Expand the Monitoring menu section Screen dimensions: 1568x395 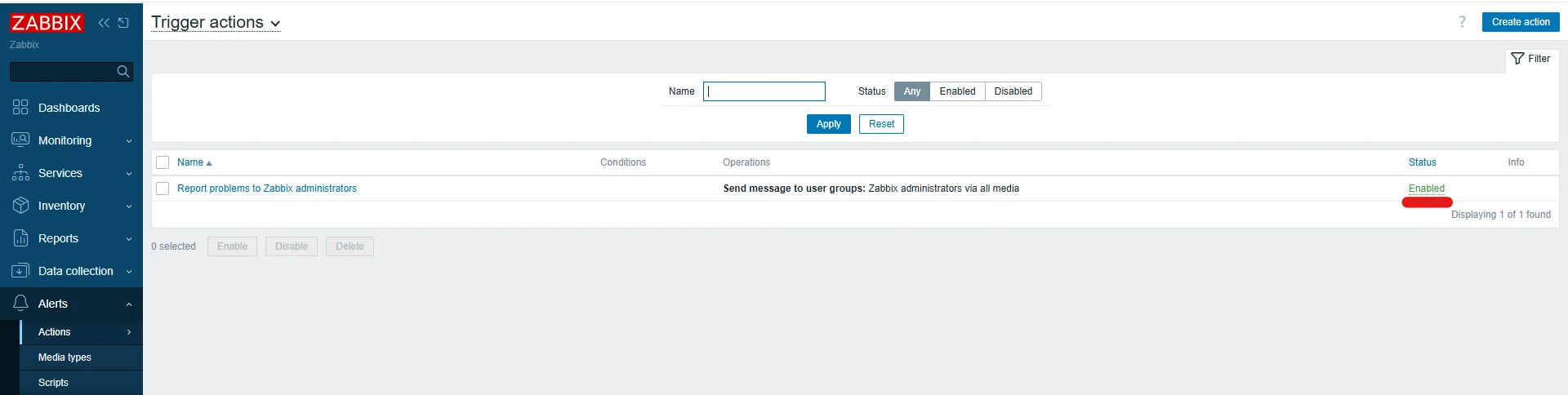coord(71,140)
